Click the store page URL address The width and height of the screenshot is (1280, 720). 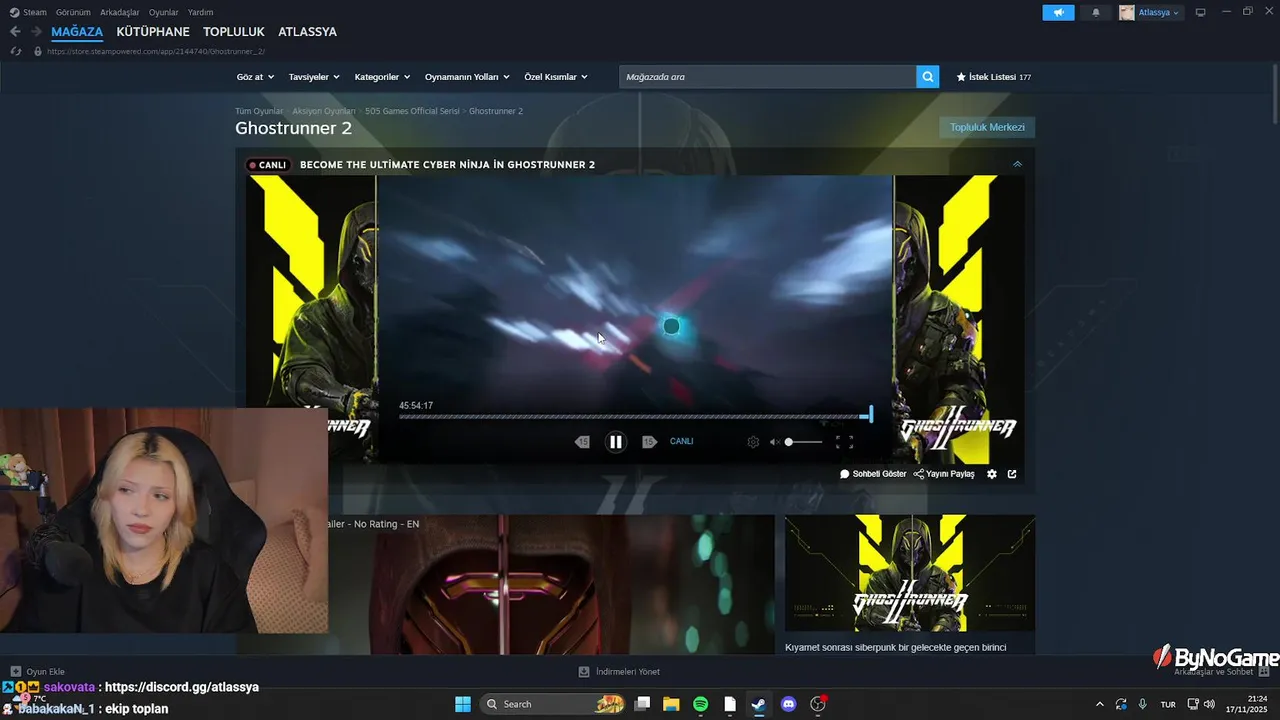click(156, 51)
